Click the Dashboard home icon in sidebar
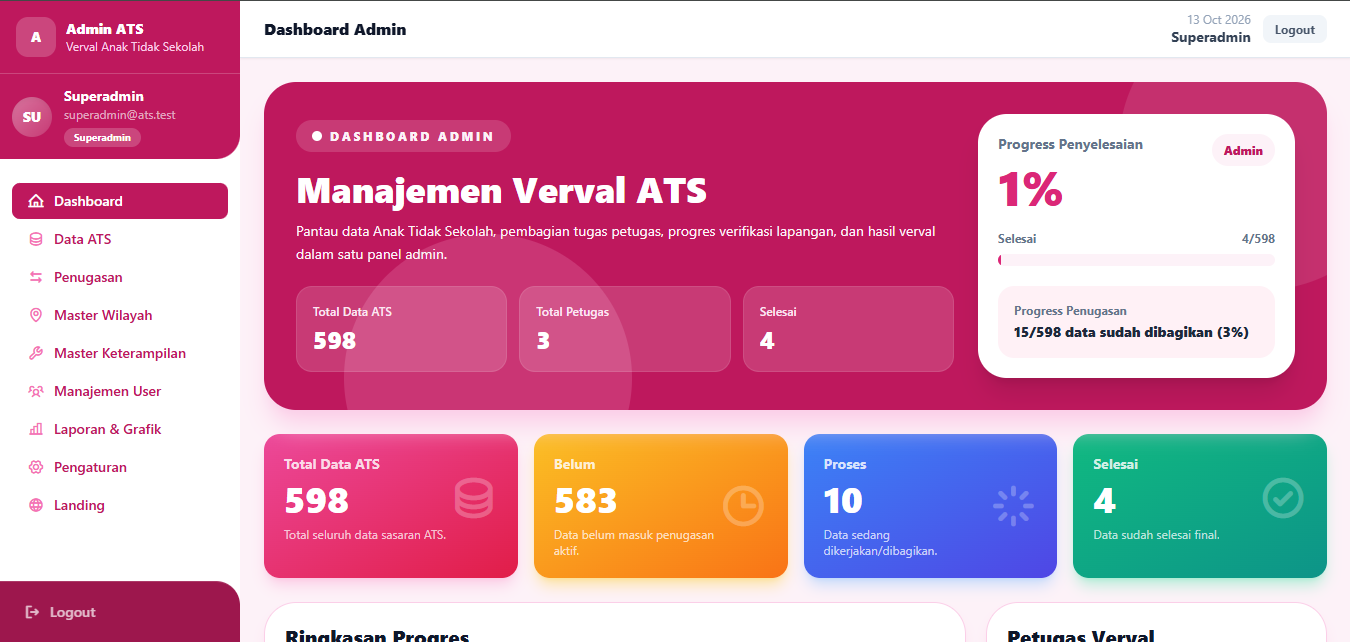 (x=36, y=201)
